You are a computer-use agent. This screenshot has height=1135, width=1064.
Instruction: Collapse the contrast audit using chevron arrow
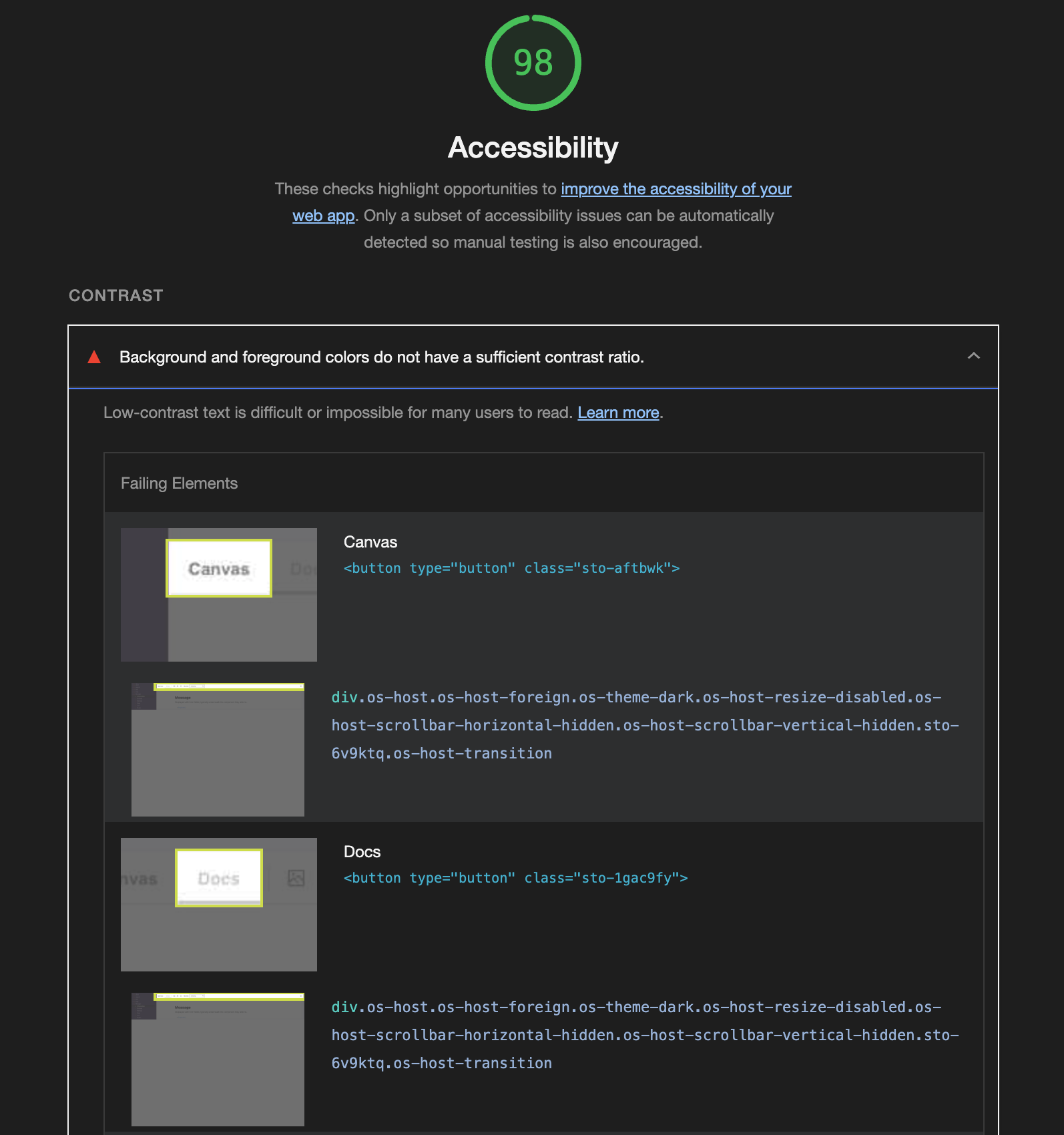click(x=973, y=356)
